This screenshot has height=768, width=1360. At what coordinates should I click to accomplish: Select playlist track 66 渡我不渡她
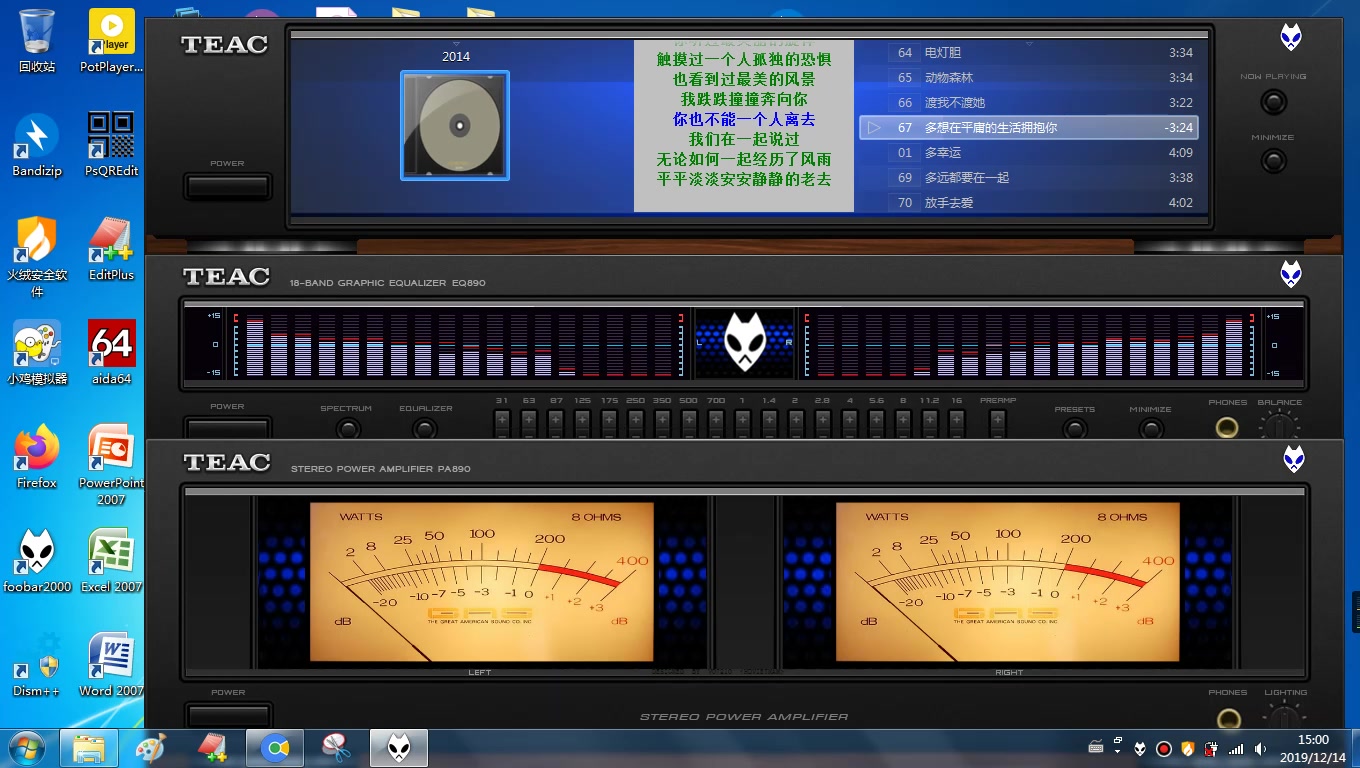point(1028,102)
